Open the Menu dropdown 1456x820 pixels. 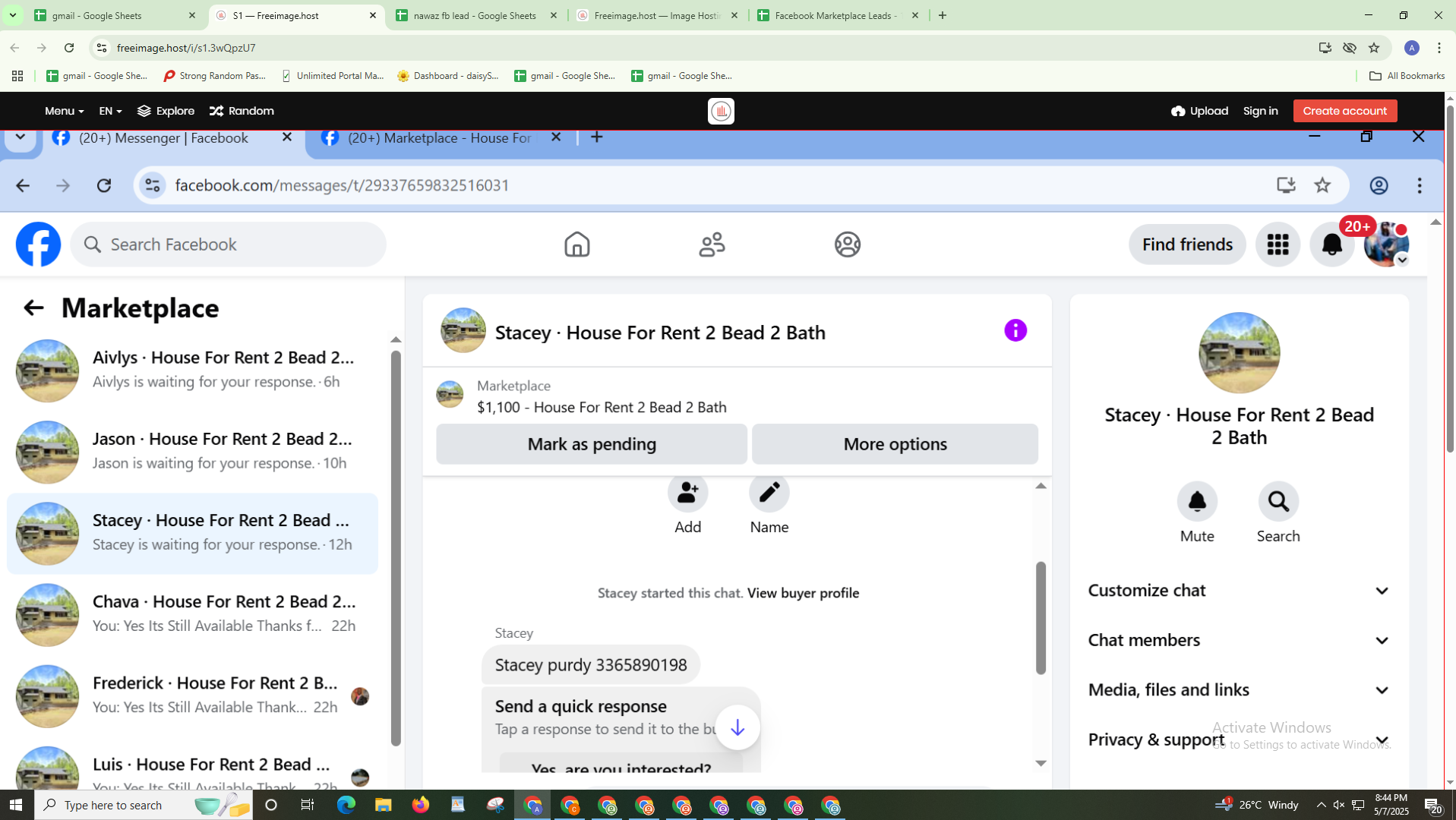click(x=64, y=111)
